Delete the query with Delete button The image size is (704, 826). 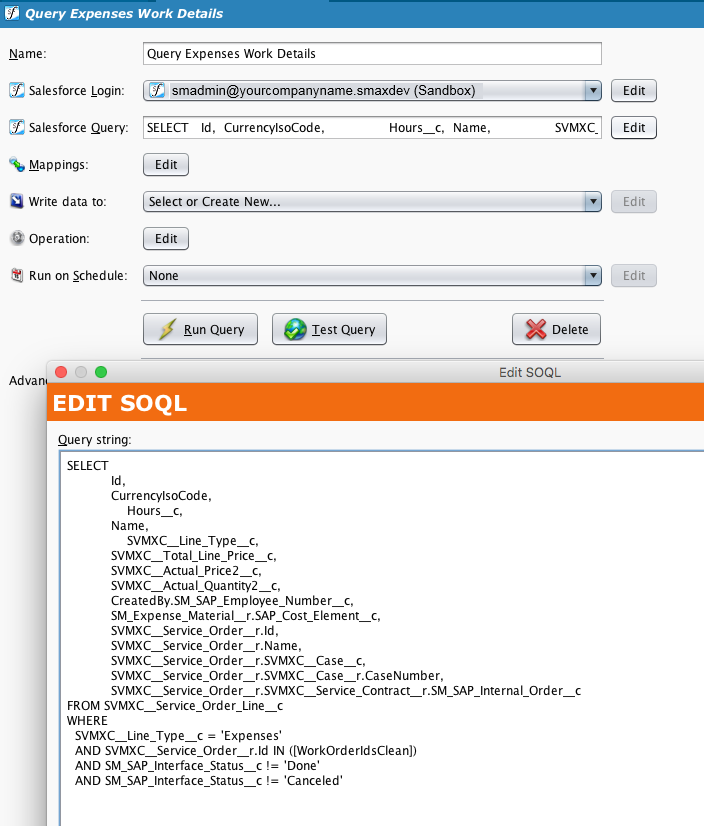click(556, 329)
